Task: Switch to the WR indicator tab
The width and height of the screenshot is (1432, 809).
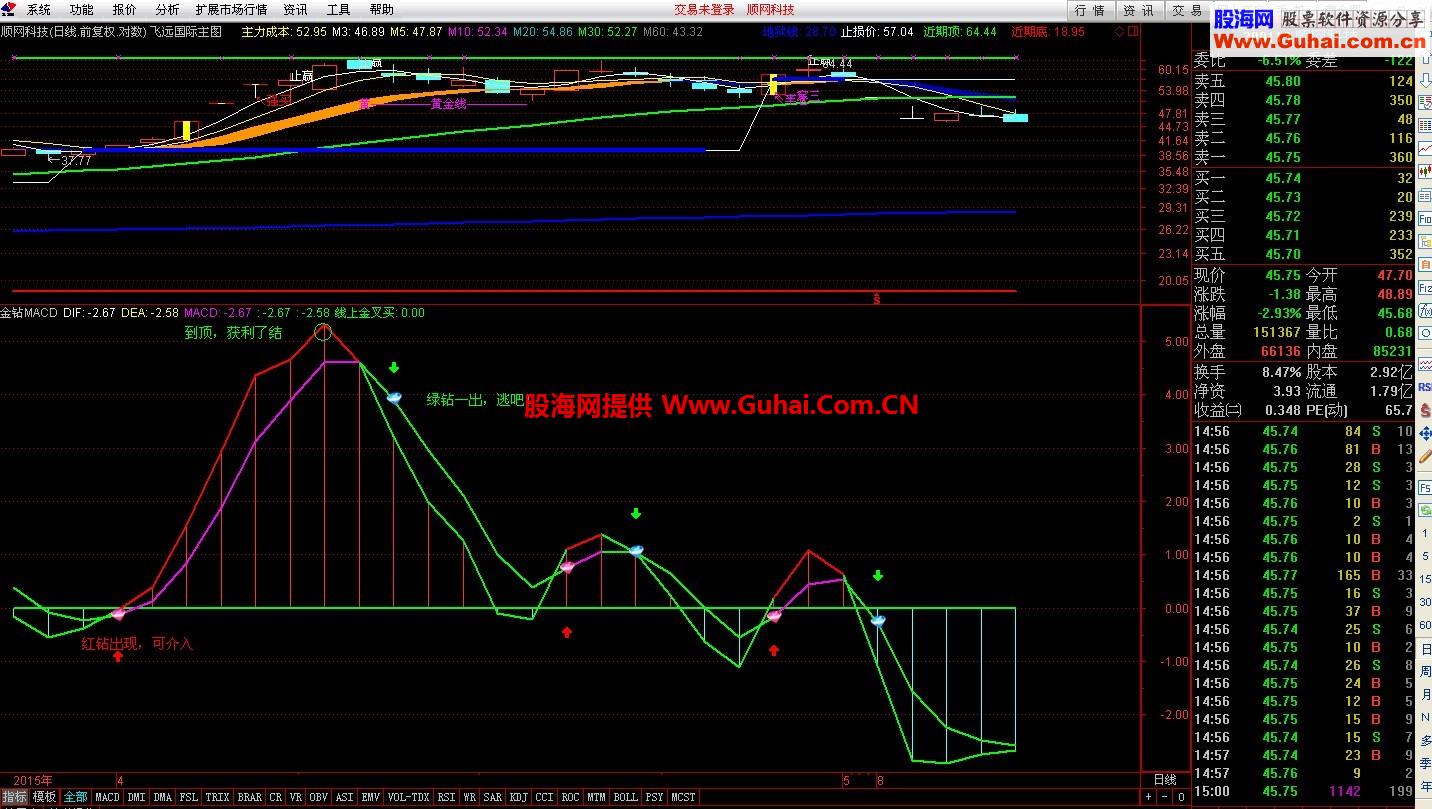Action: tap(469, 797)
